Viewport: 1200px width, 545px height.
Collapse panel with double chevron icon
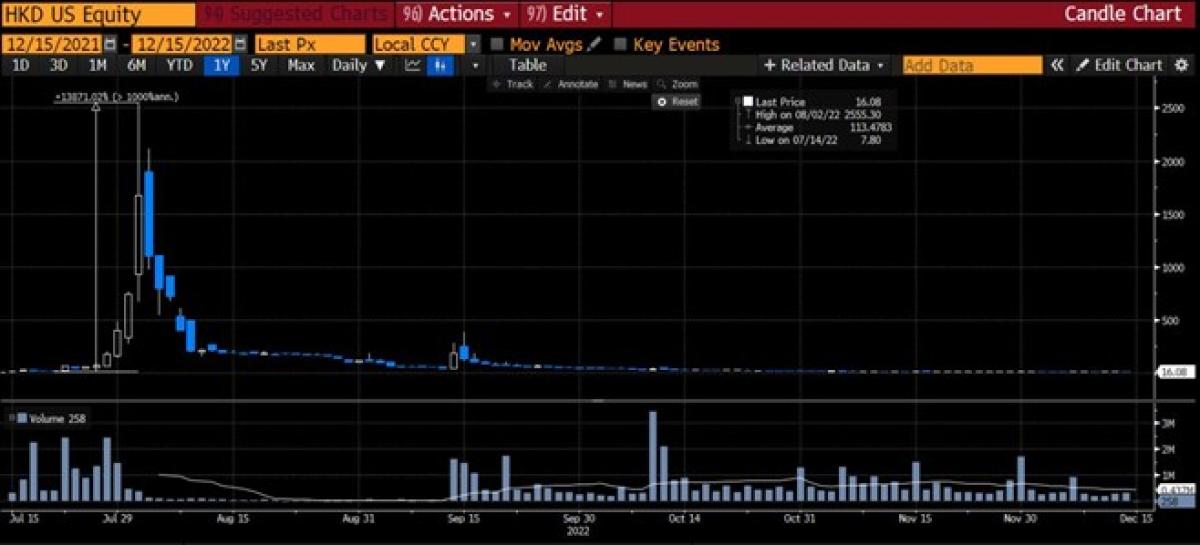(1057, 65)
